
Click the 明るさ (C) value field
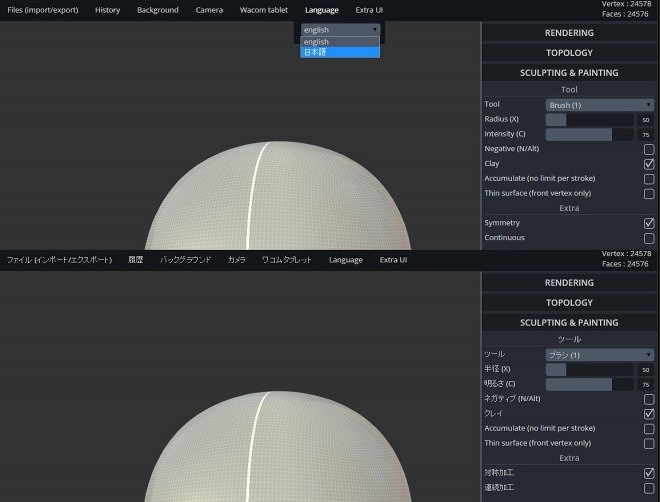646,385
